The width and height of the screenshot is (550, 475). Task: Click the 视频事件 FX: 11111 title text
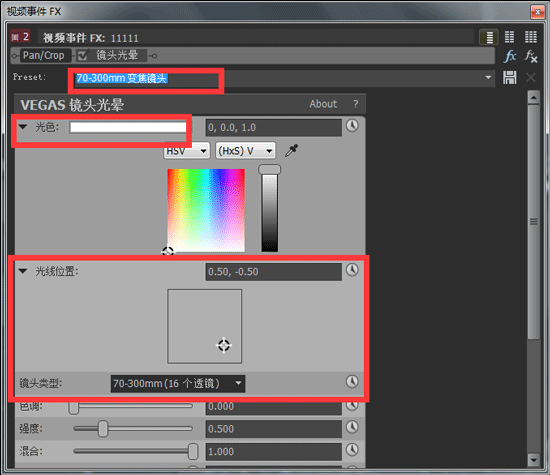pyautogui.click(x=90, y=38)
